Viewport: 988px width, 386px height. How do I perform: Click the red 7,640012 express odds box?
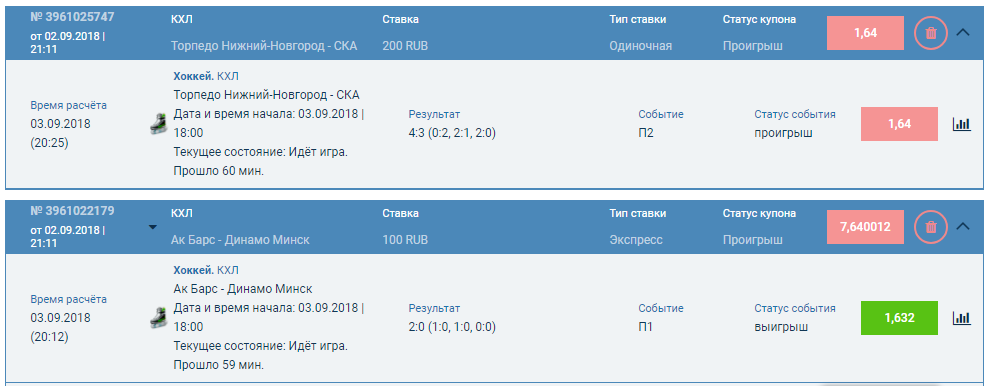coord(866,227)
